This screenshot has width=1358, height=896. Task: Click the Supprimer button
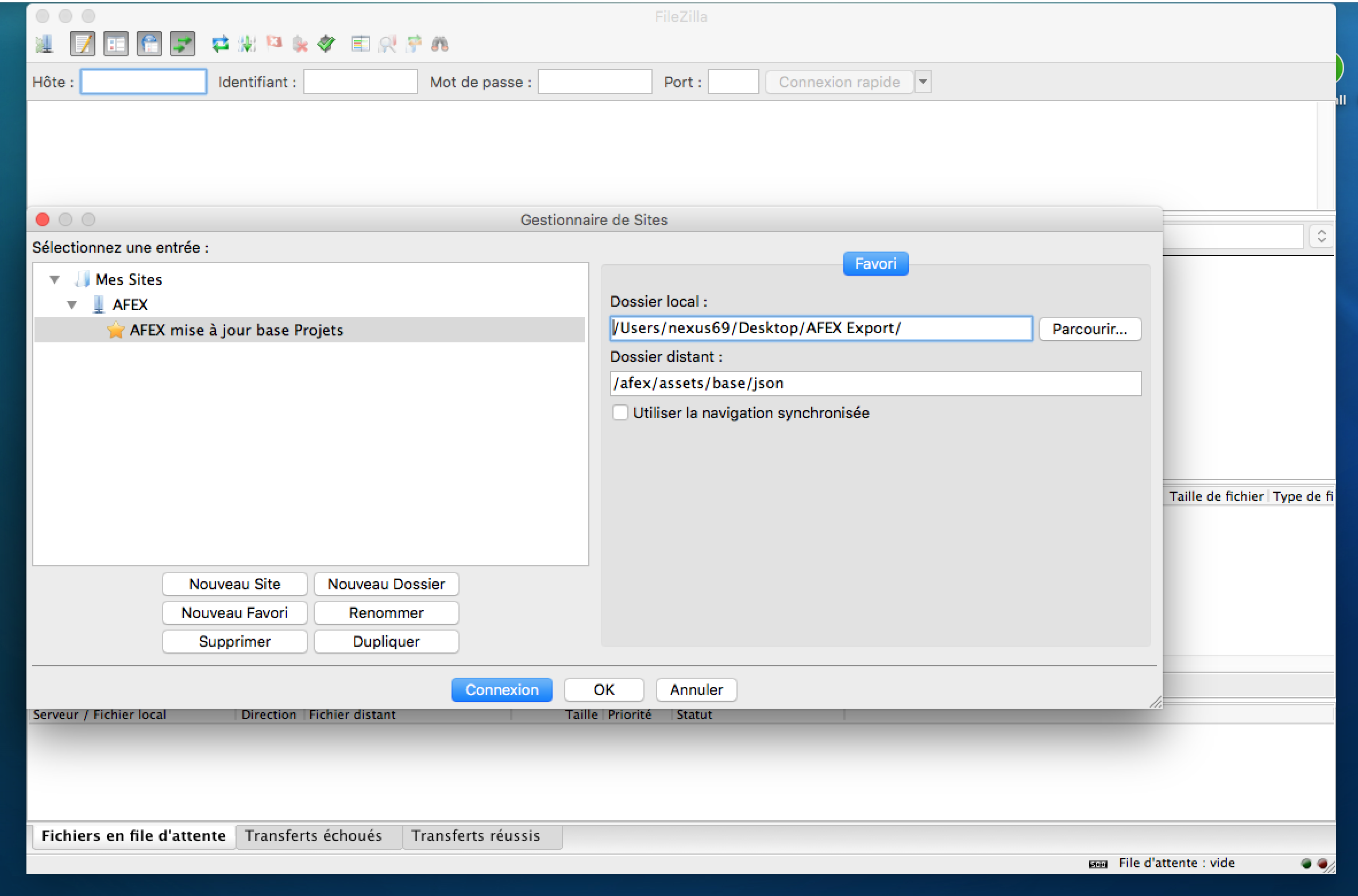tap(235, 642)
